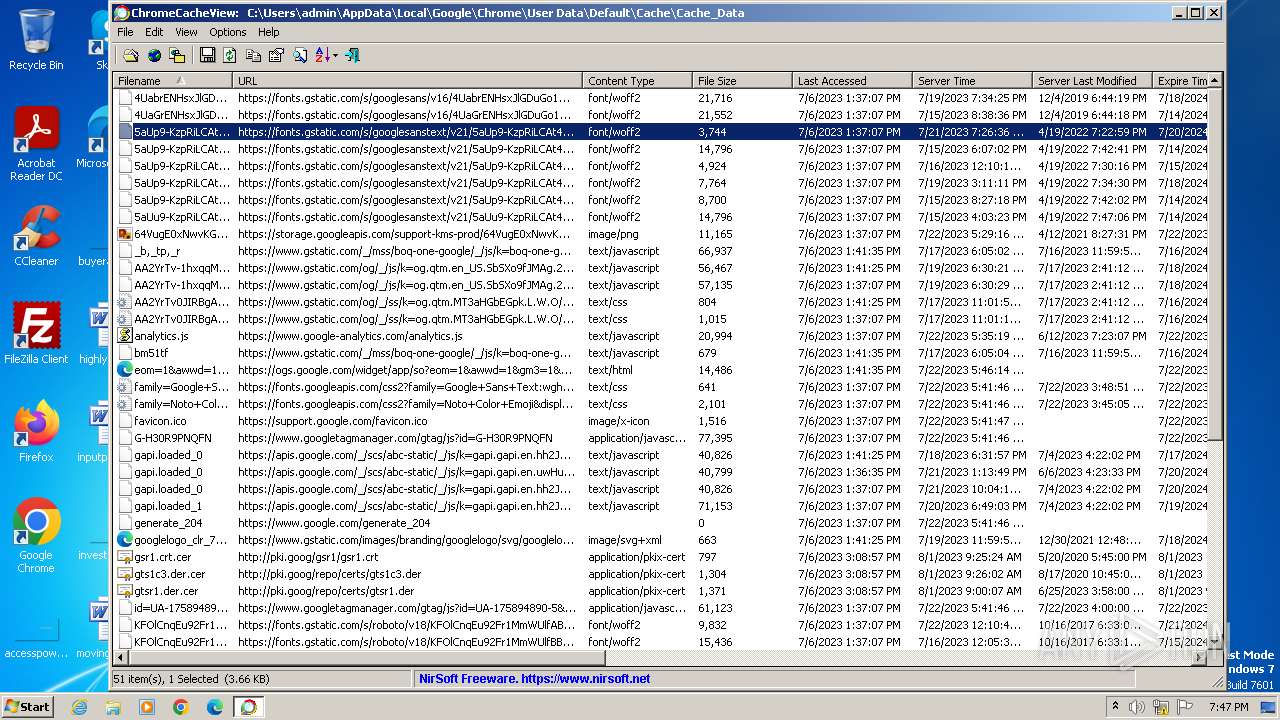The width and height of the screenshot is (1280, 720).
Task: Select the bm51tf filename row
Action: point(151,353)
